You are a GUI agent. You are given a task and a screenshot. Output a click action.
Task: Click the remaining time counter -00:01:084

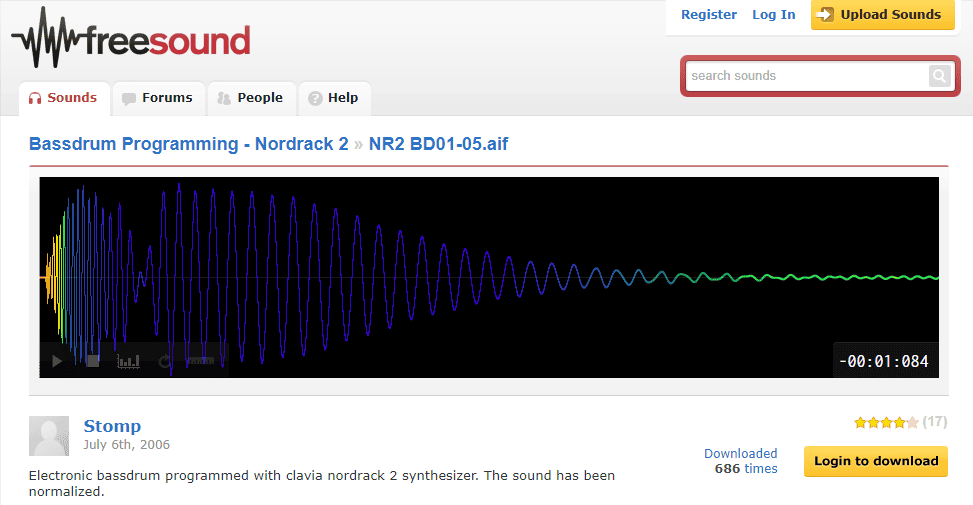(x=884, y=361)
